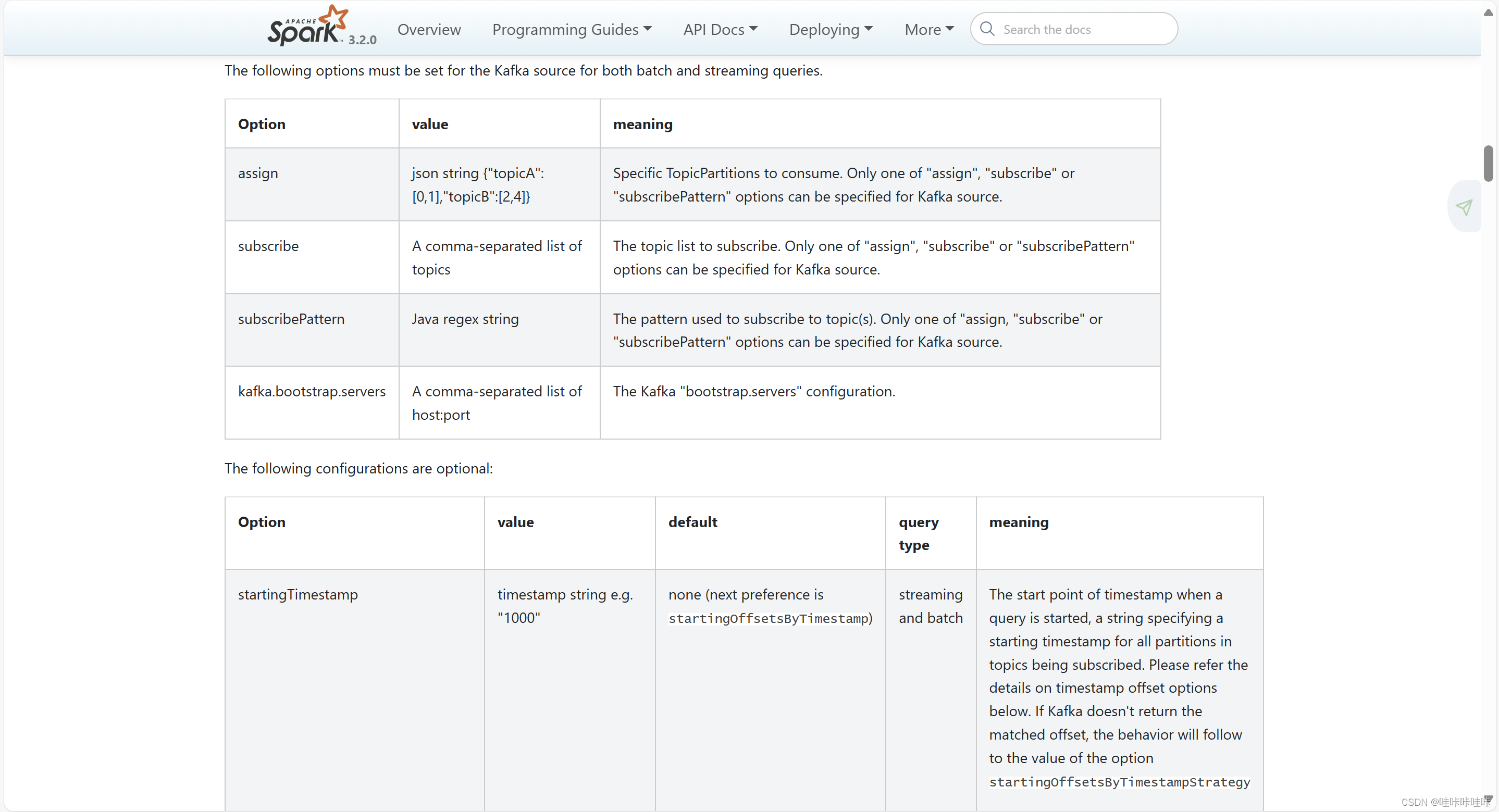Click the assign option cell
Image resolution: width=1499 pixels, height=812 pixels.
coord(258,173)
